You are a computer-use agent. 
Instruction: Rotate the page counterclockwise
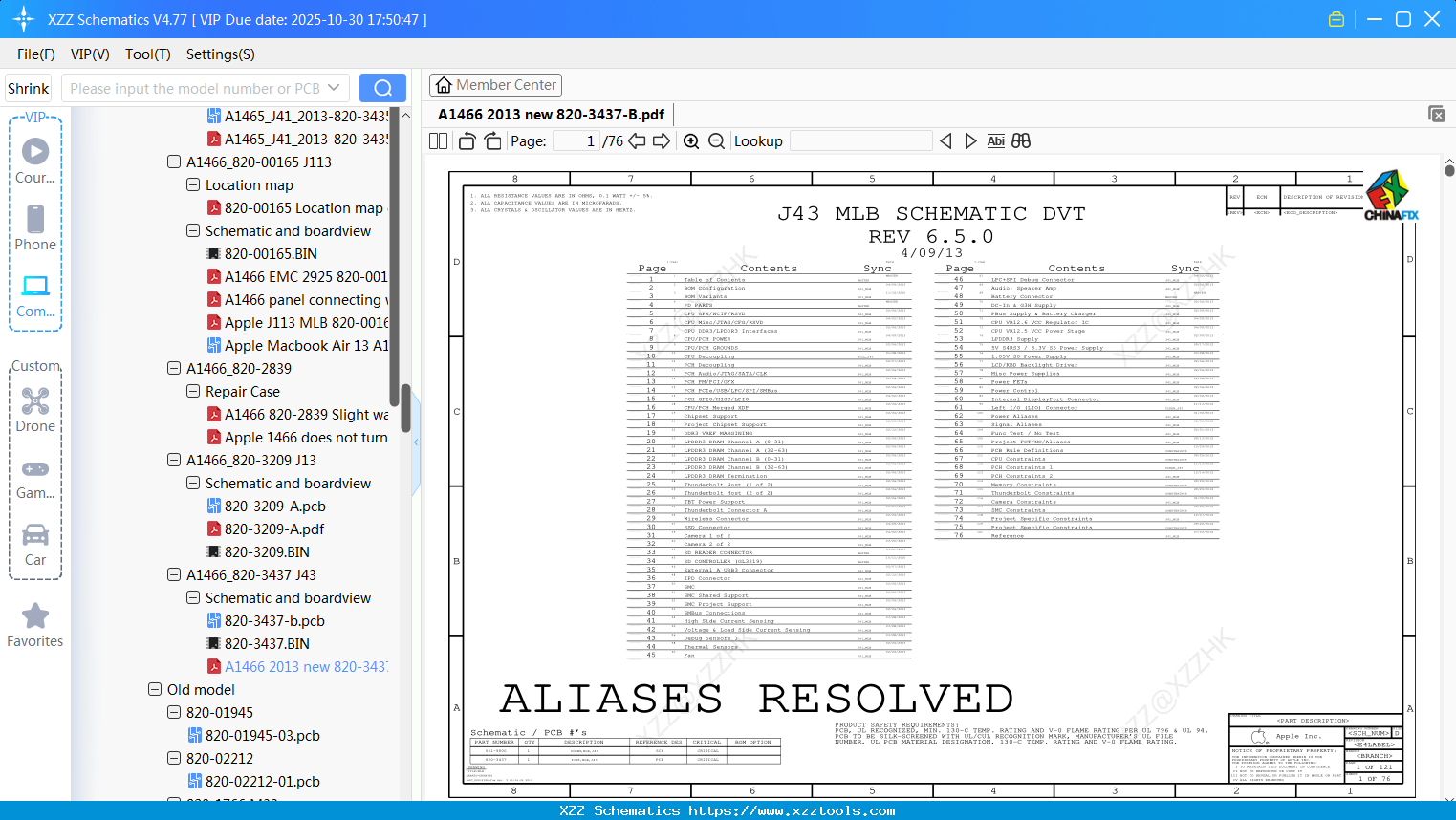point(467,141)
